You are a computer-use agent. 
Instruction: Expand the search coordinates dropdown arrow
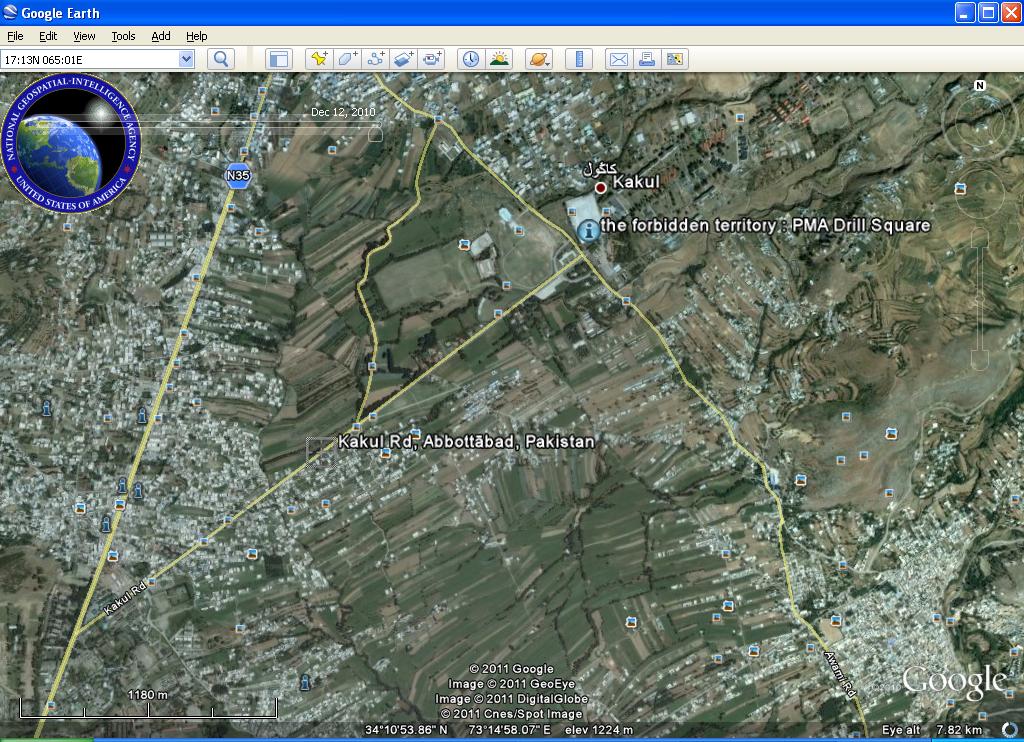click(x=186, y=59)
